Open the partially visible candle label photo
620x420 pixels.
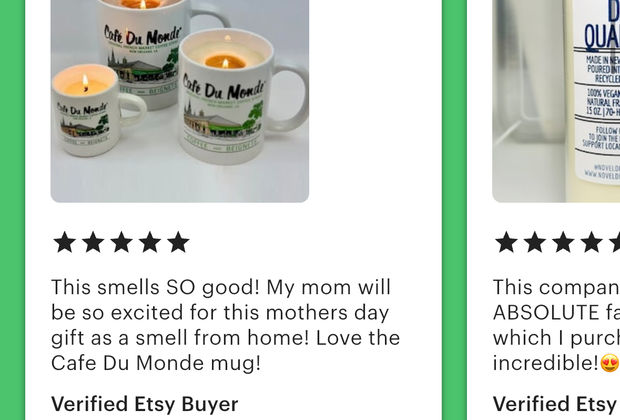[556, 101]
